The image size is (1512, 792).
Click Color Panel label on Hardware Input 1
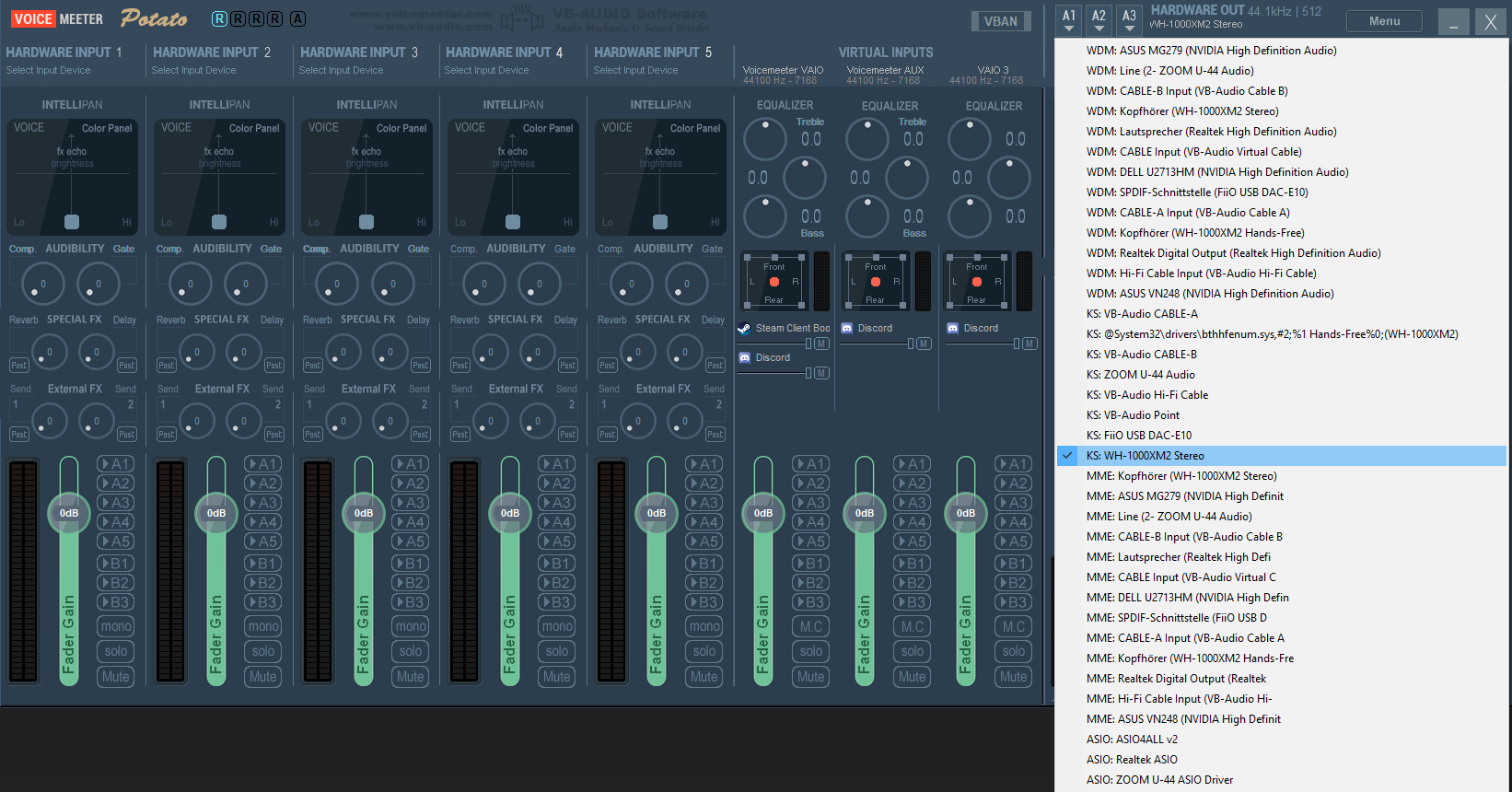(x=107, y=128)
